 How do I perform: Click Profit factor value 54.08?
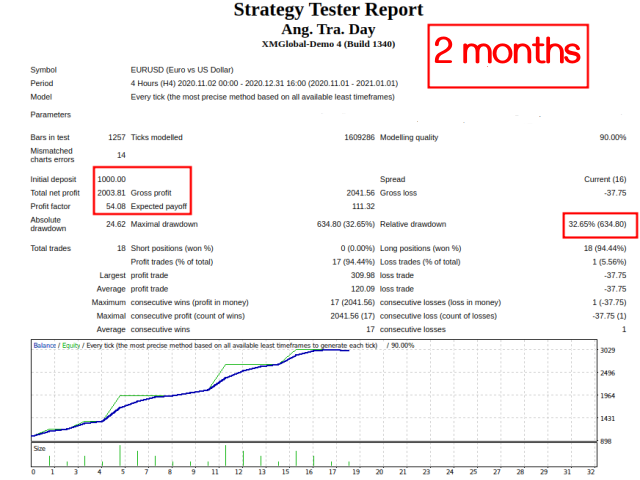point(116,206)
